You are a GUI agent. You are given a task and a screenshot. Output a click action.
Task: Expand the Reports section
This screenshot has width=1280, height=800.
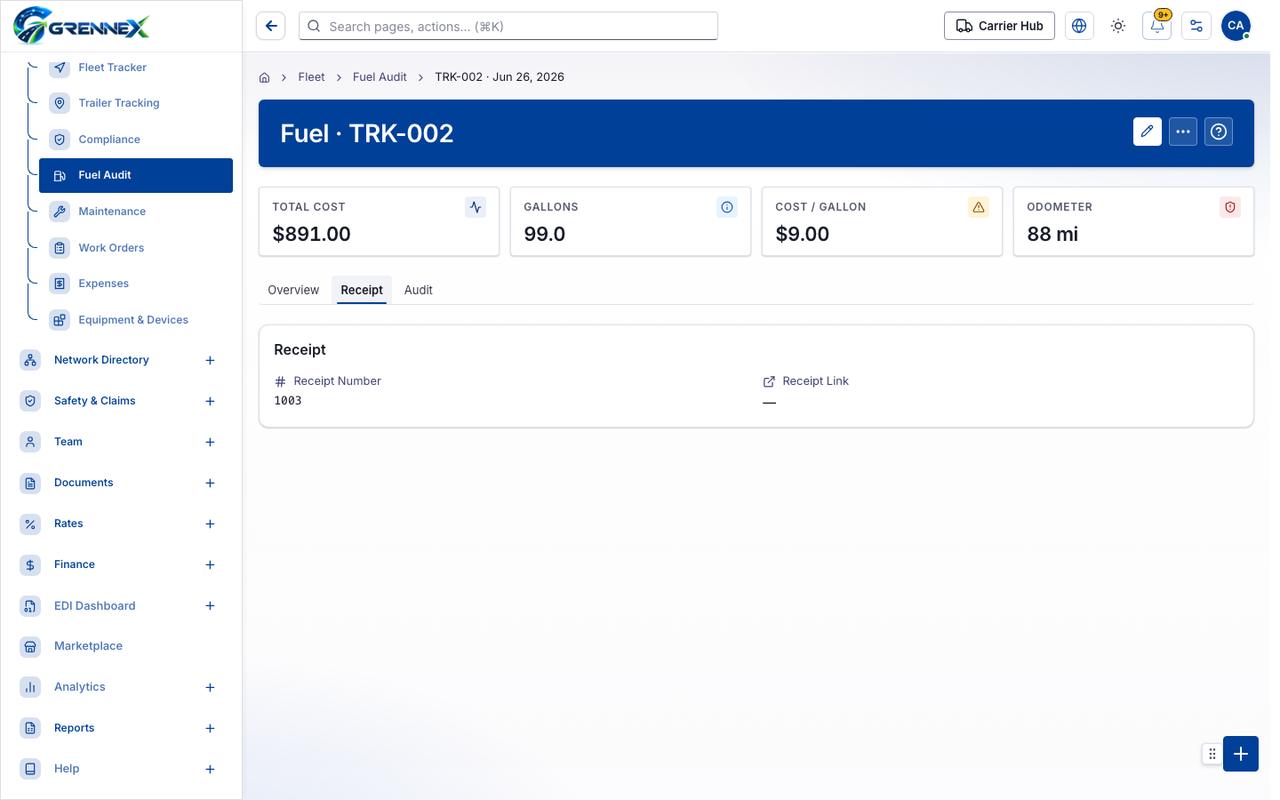[210, 728]
